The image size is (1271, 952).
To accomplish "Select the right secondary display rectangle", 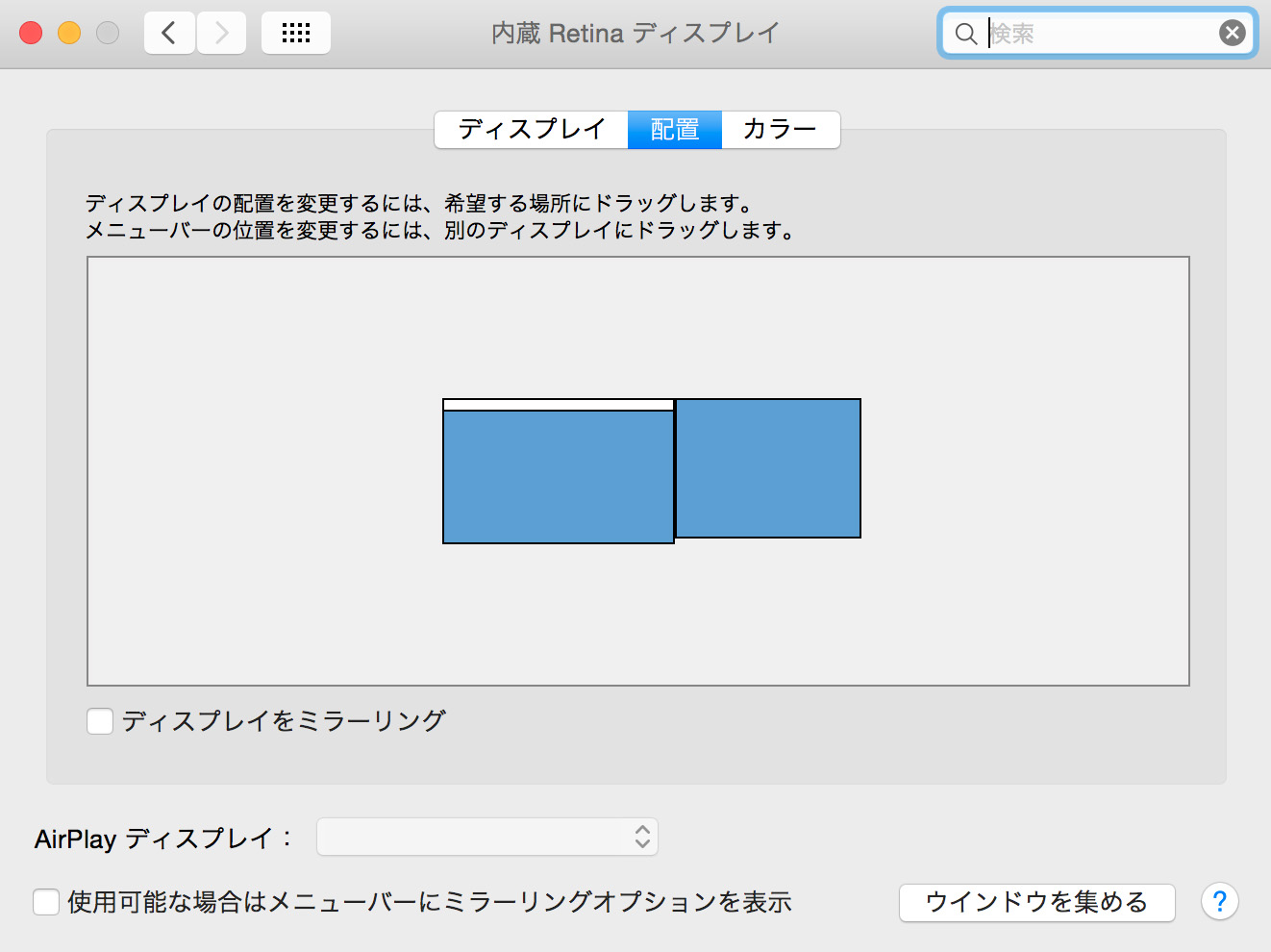I will [x=768, y=468].
